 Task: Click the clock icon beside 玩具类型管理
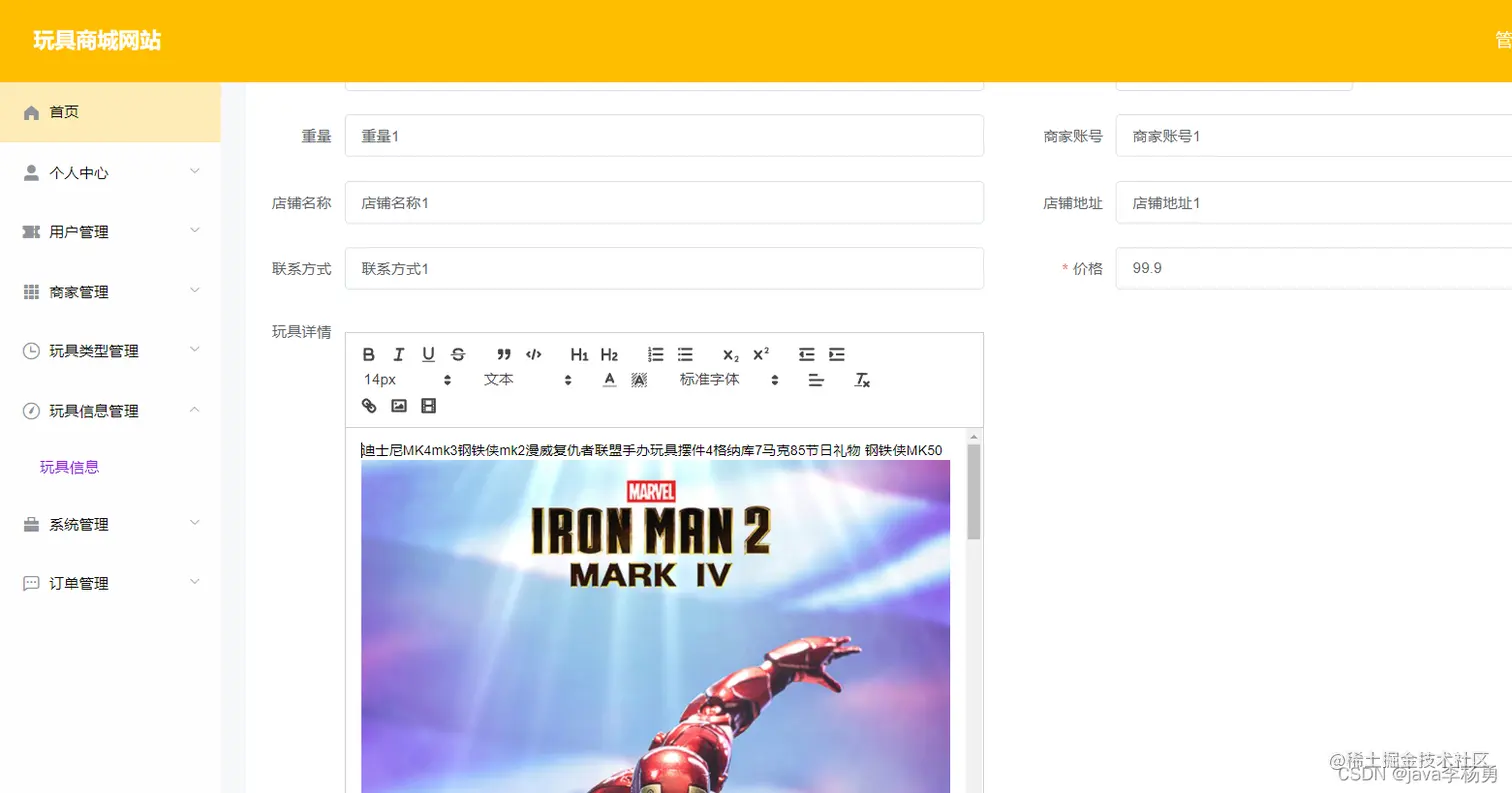tap(31, 351)
